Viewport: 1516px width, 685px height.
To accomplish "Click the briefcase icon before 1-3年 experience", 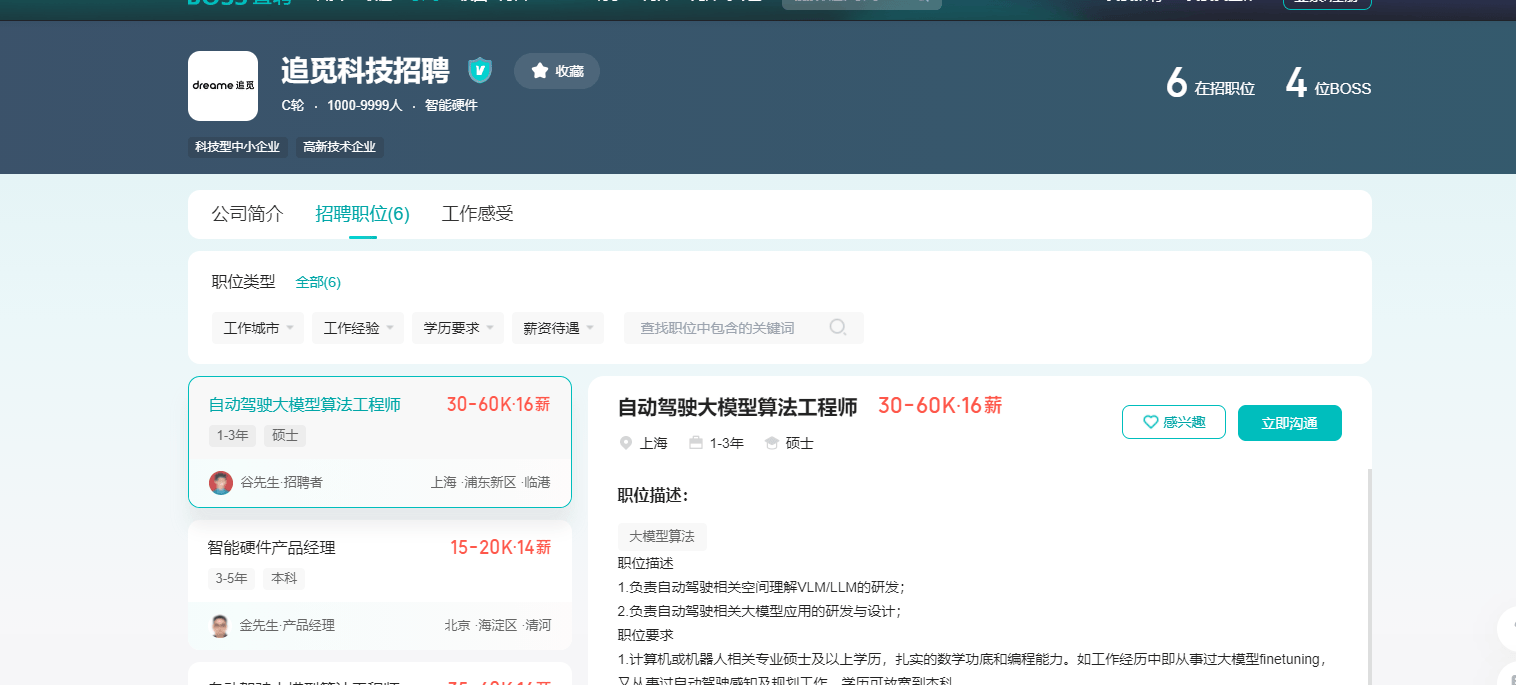I will pyautogui.click(x=696, y=443).
